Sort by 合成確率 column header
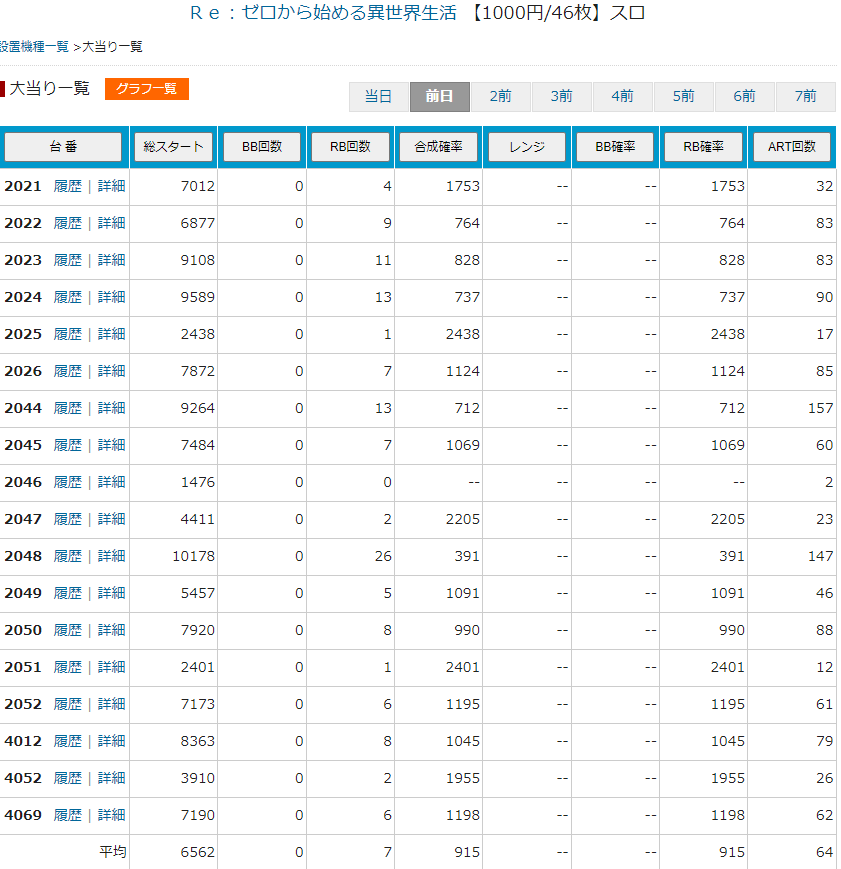This screenshot has width=841, height=869. [x=438, y=147]
